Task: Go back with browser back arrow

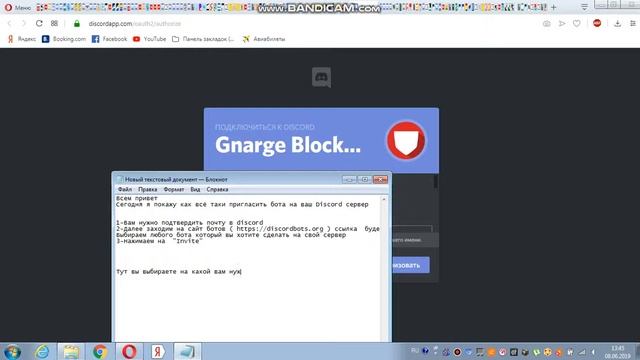Action: click(x=9, y=23)
